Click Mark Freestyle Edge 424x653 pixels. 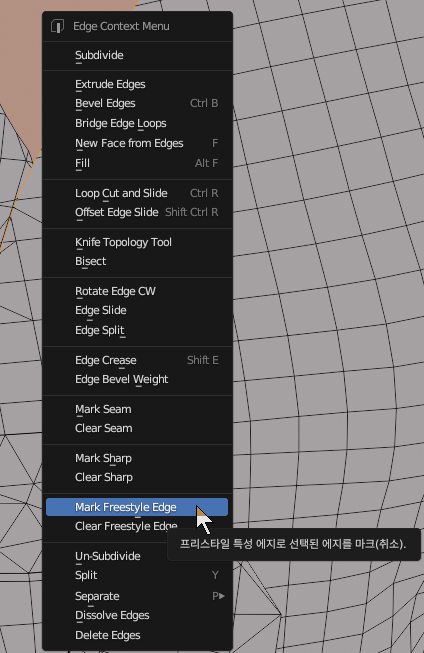click(137, 507)
